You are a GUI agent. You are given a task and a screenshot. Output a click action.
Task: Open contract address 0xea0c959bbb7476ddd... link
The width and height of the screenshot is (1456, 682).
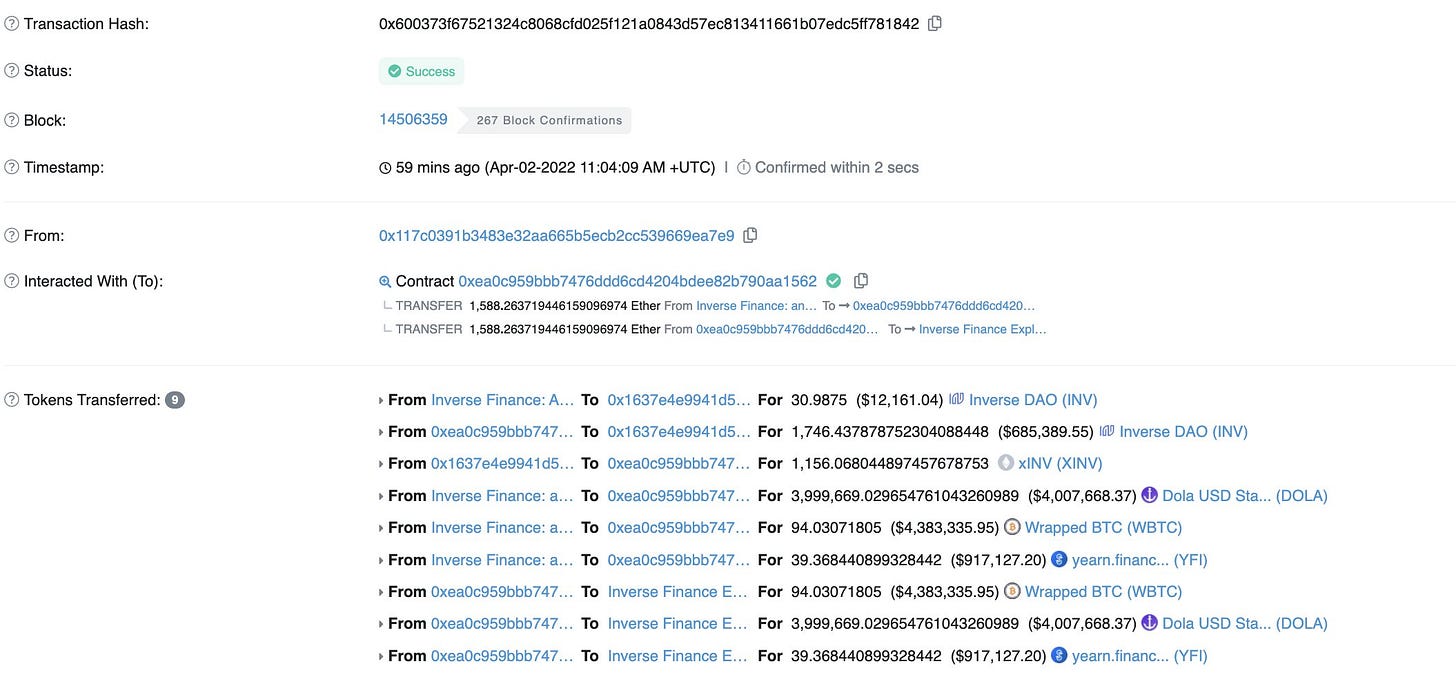pyautogui.click(x=637, y=281)
